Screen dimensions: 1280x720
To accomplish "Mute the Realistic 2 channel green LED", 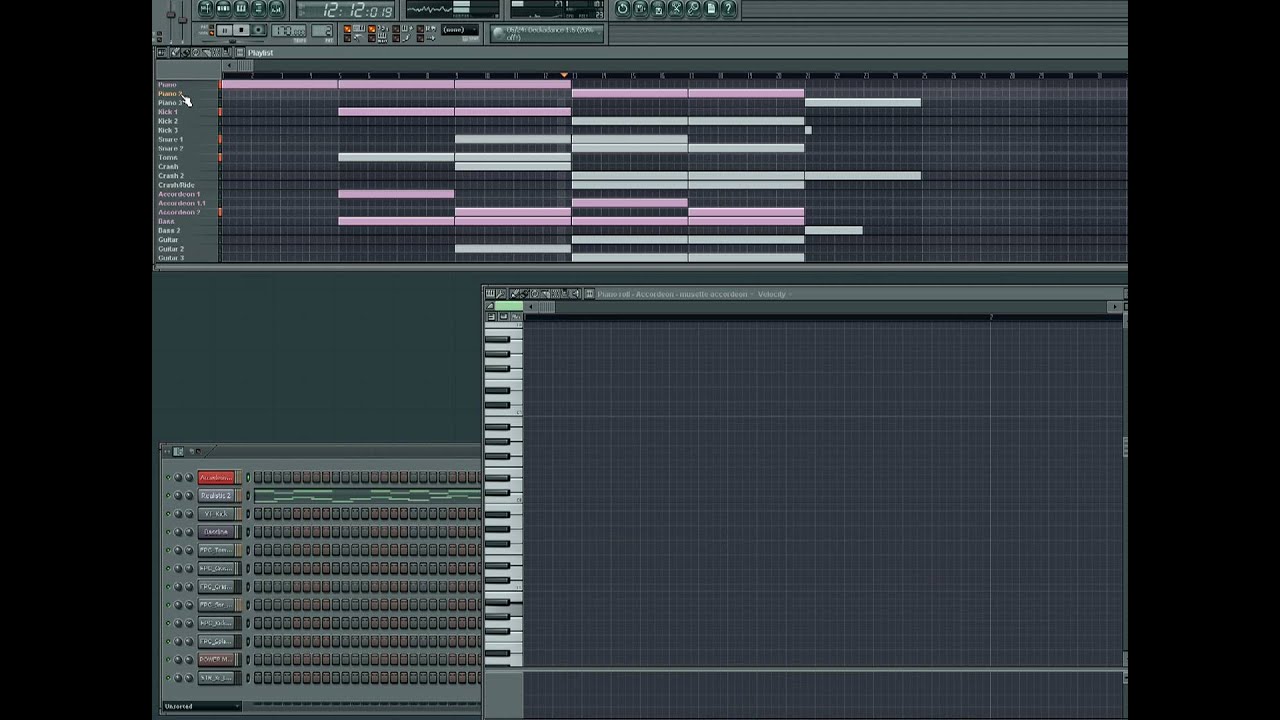I will click(168, 495).
